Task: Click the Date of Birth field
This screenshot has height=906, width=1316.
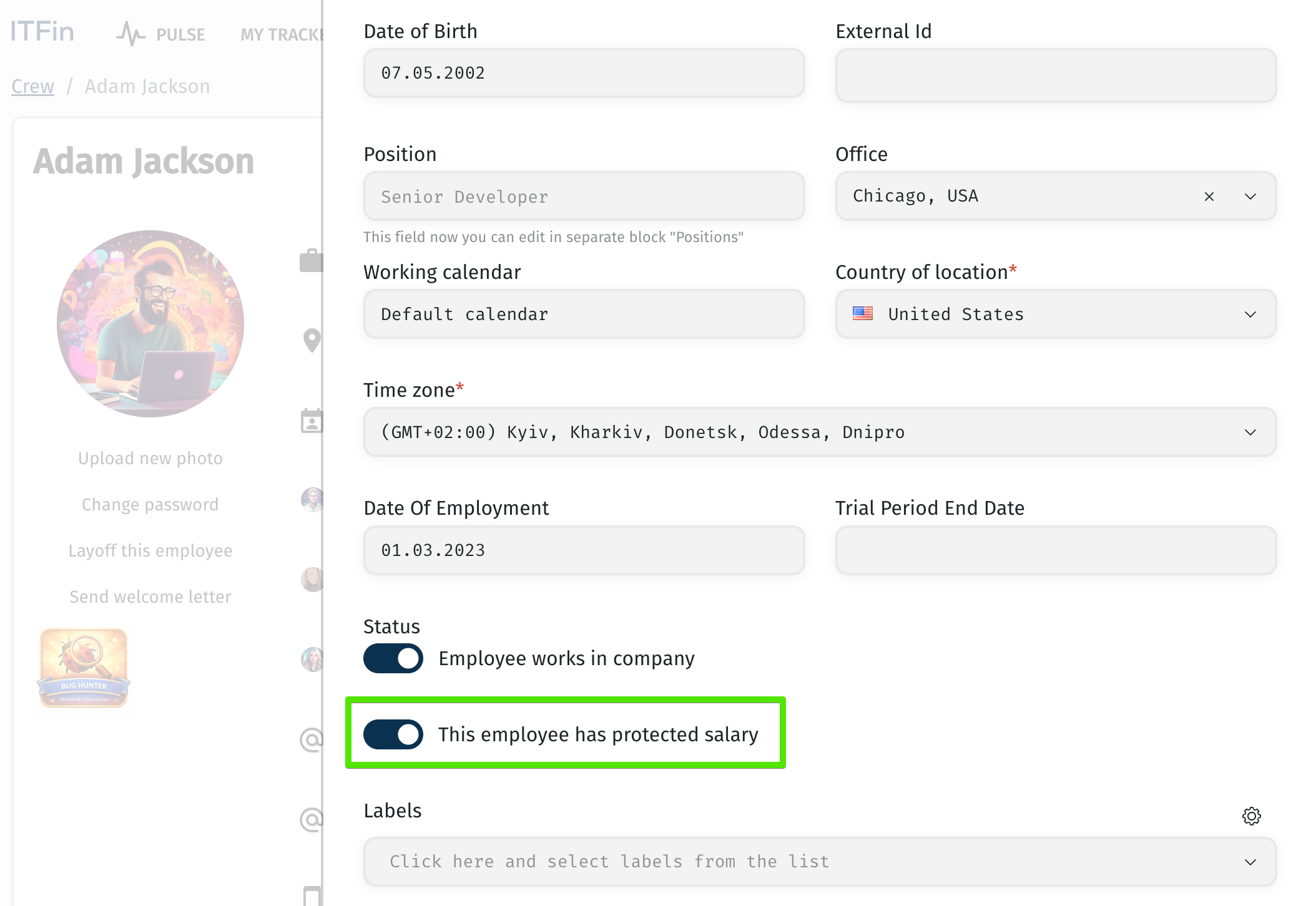Action: click(x=584, y=73)
